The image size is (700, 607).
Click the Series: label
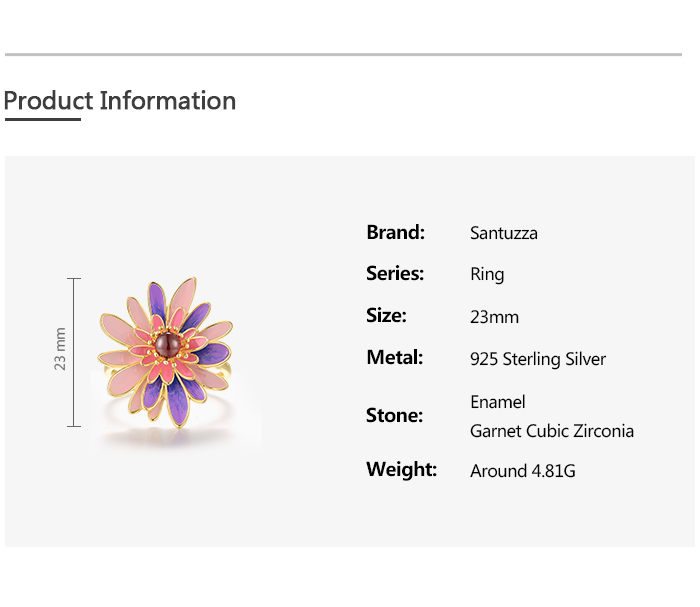(x=395, y=274)
